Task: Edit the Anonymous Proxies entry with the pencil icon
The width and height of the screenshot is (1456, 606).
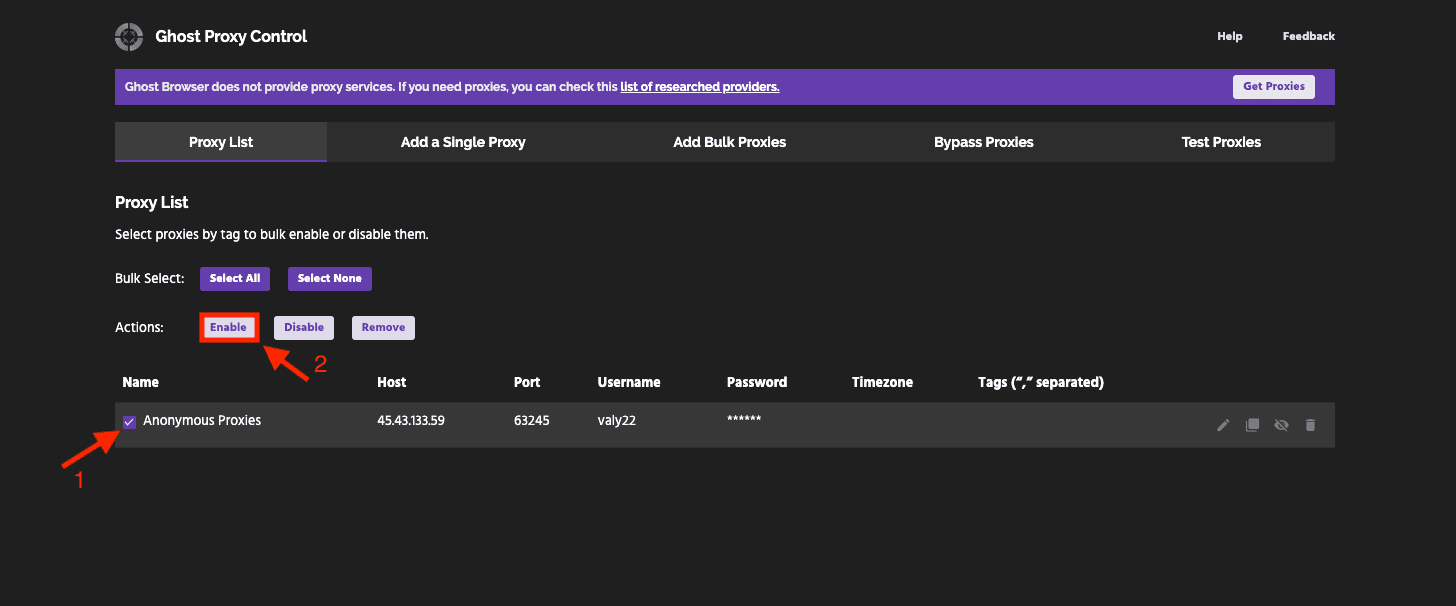Action: point(1223,424)
